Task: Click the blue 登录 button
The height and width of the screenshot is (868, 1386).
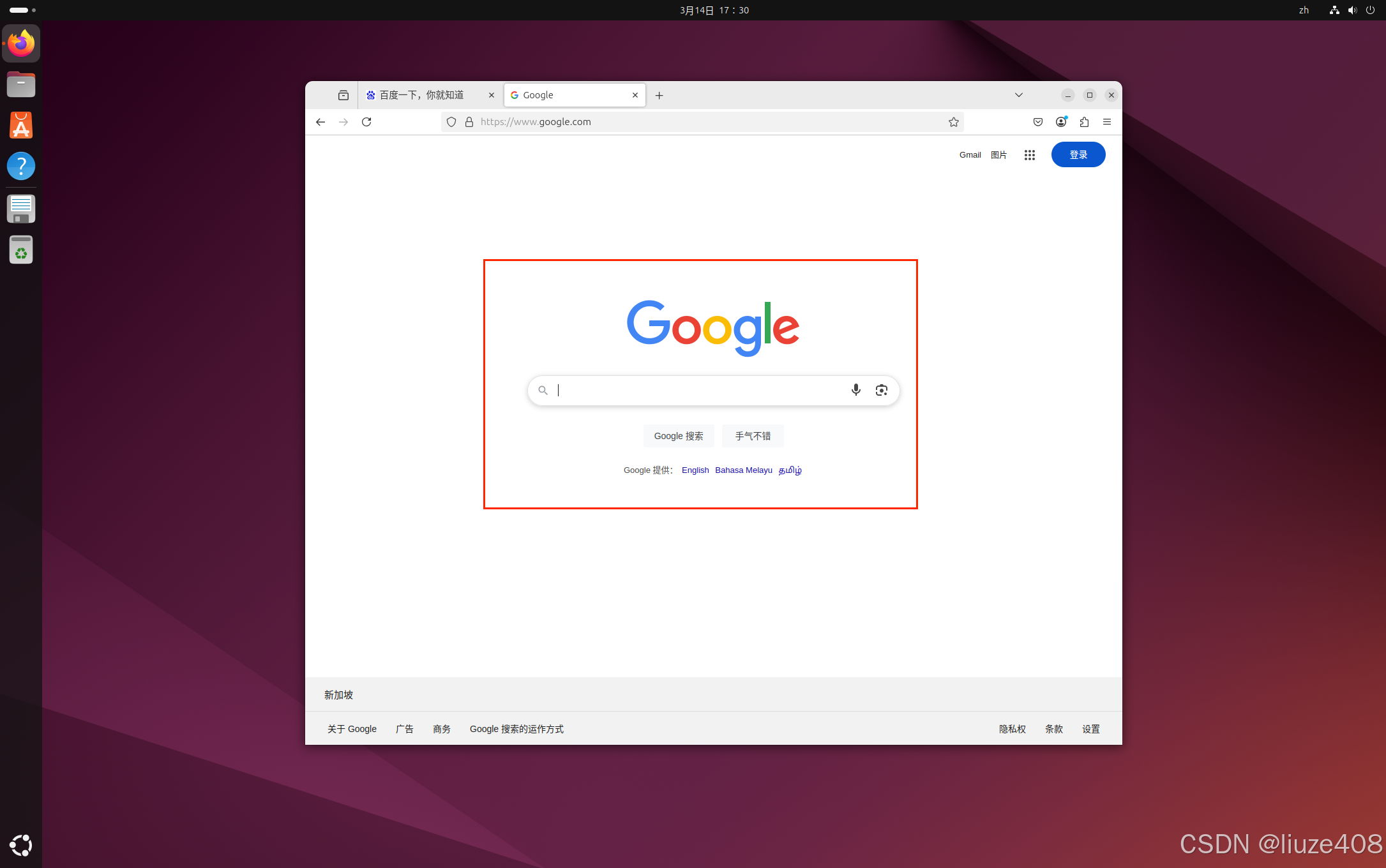Action: 1078,154
